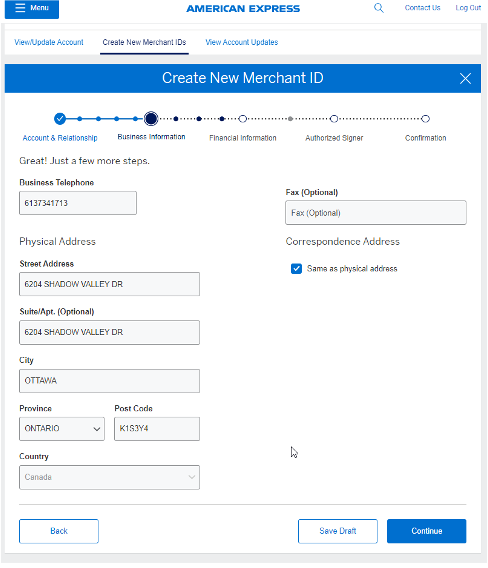488x568 pixels.
Task: Click the Business Information step circle
Action: pos(151,118)
